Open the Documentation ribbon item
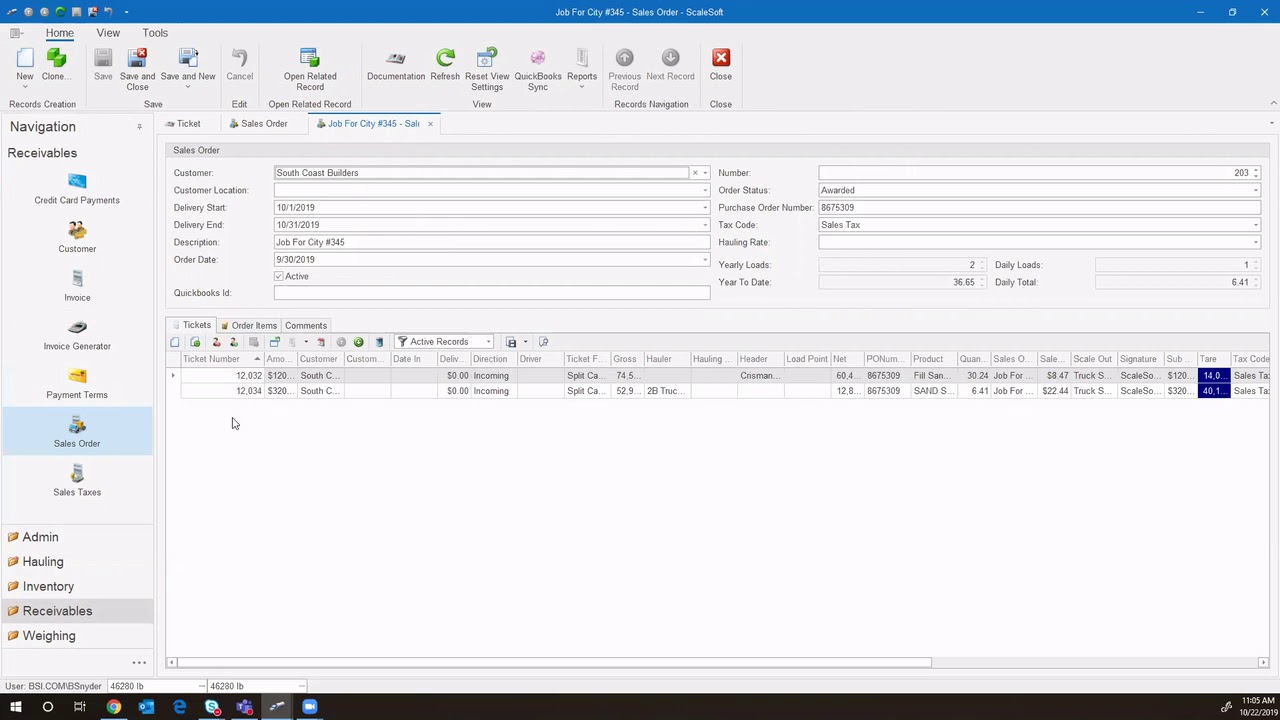The image size is (1280, 720). click(396, 65)
